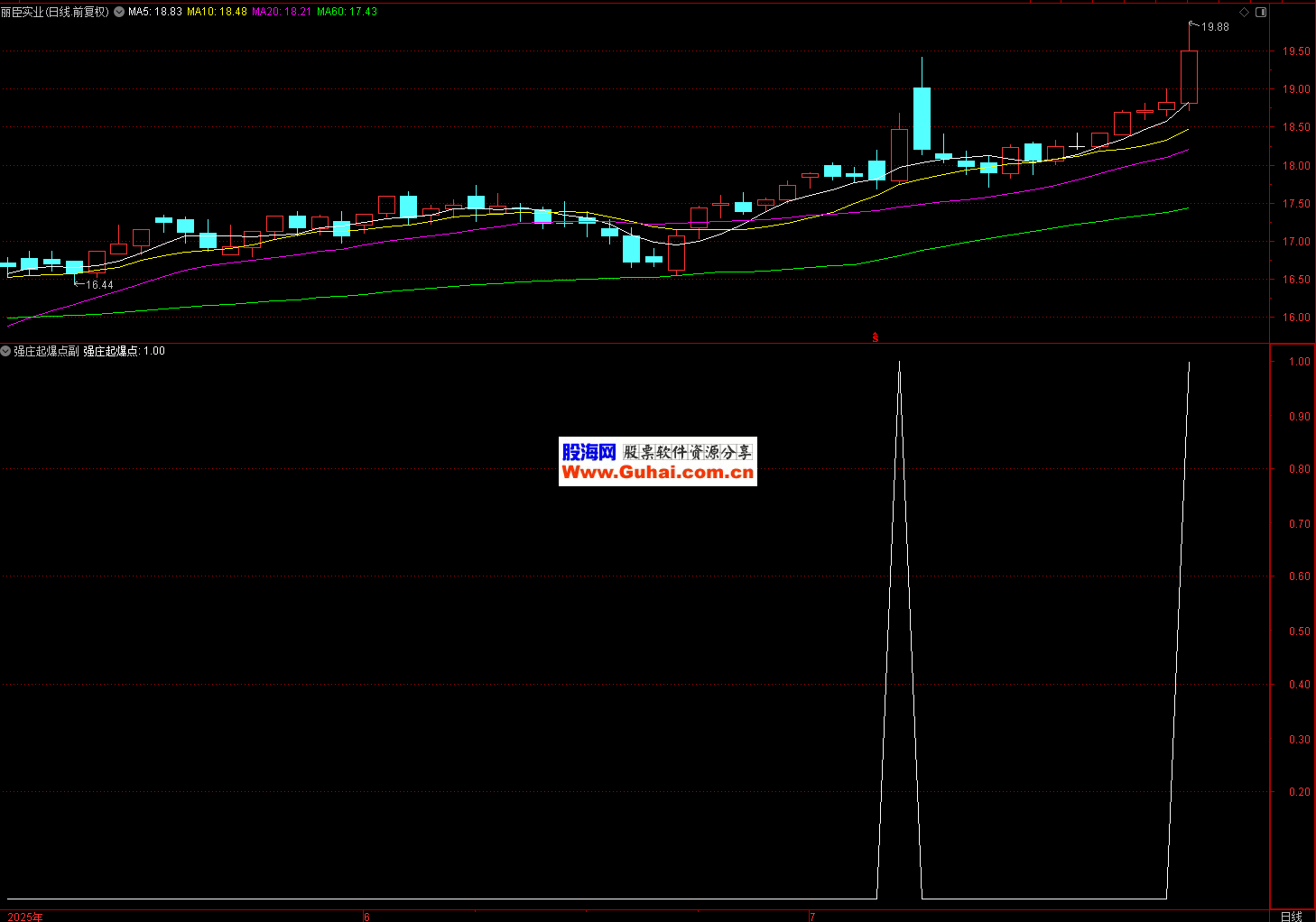Viewport: 1316px width, 922px height.
Task: Click the 日线 period label at bottom right
Action: pos(1292,916)
